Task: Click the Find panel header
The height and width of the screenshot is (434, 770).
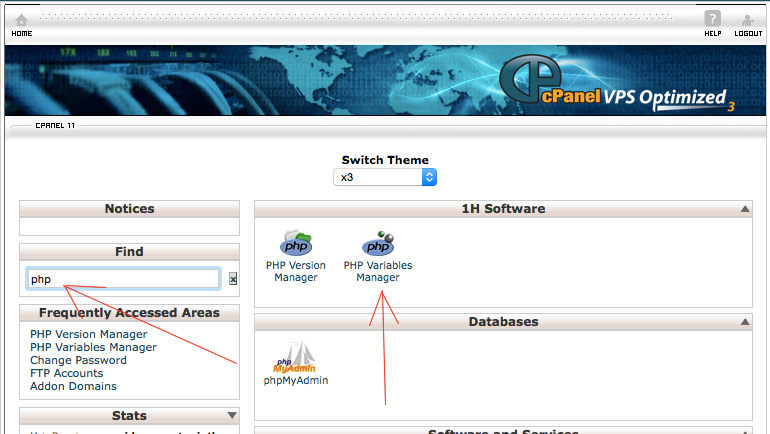Action: click(x=130, y=252)
